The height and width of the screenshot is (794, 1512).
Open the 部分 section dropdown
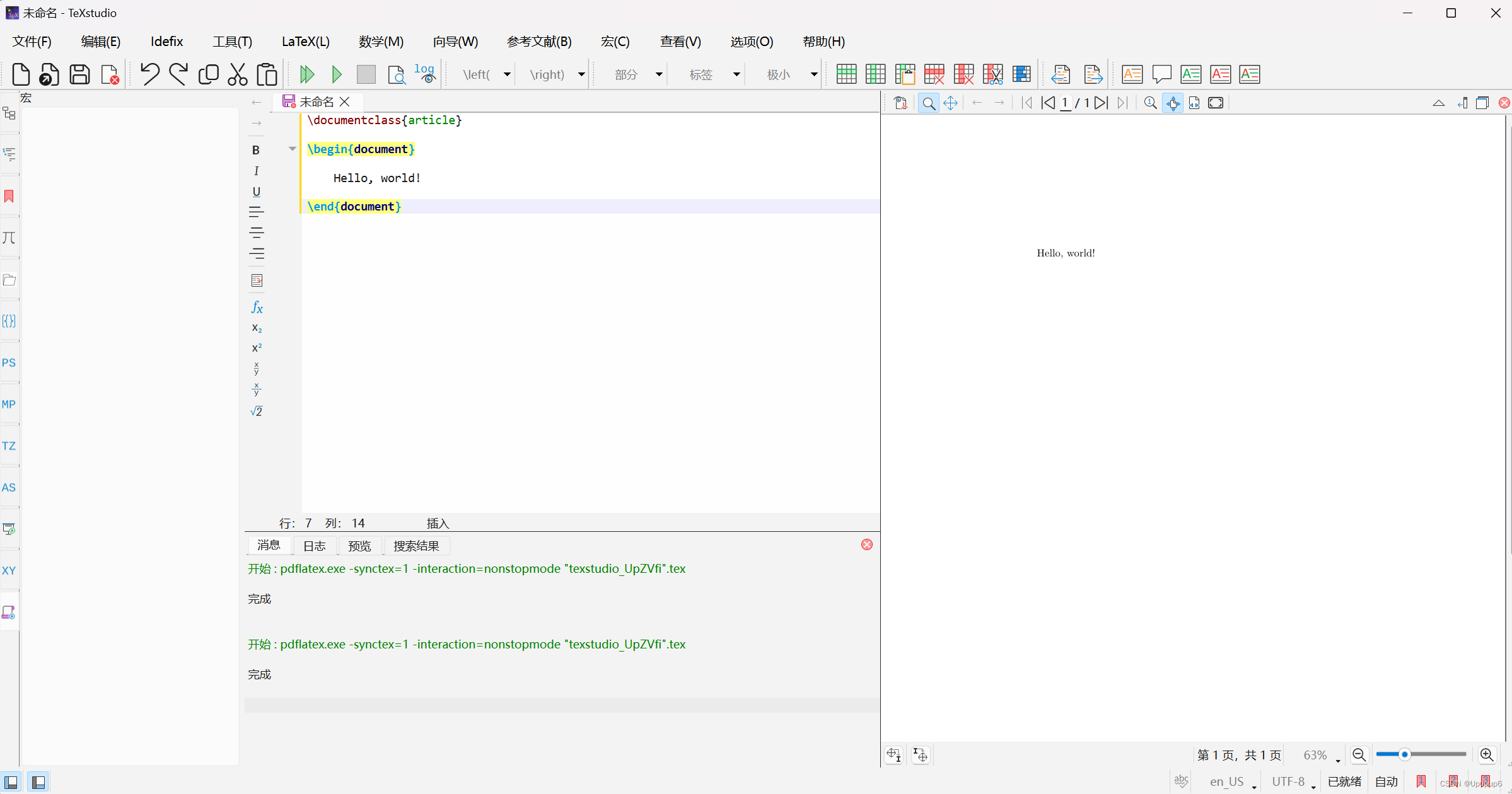coord(659,74)
